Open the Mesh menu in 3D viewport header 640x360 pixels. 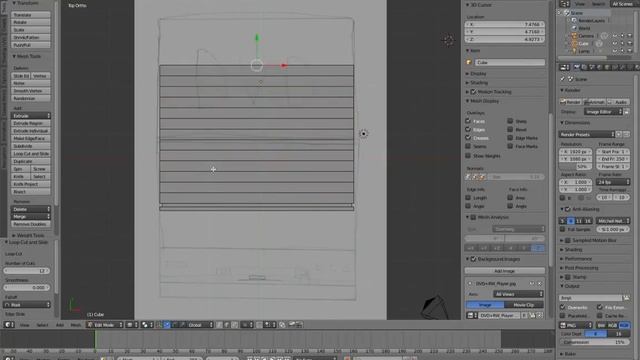point(76,325)
